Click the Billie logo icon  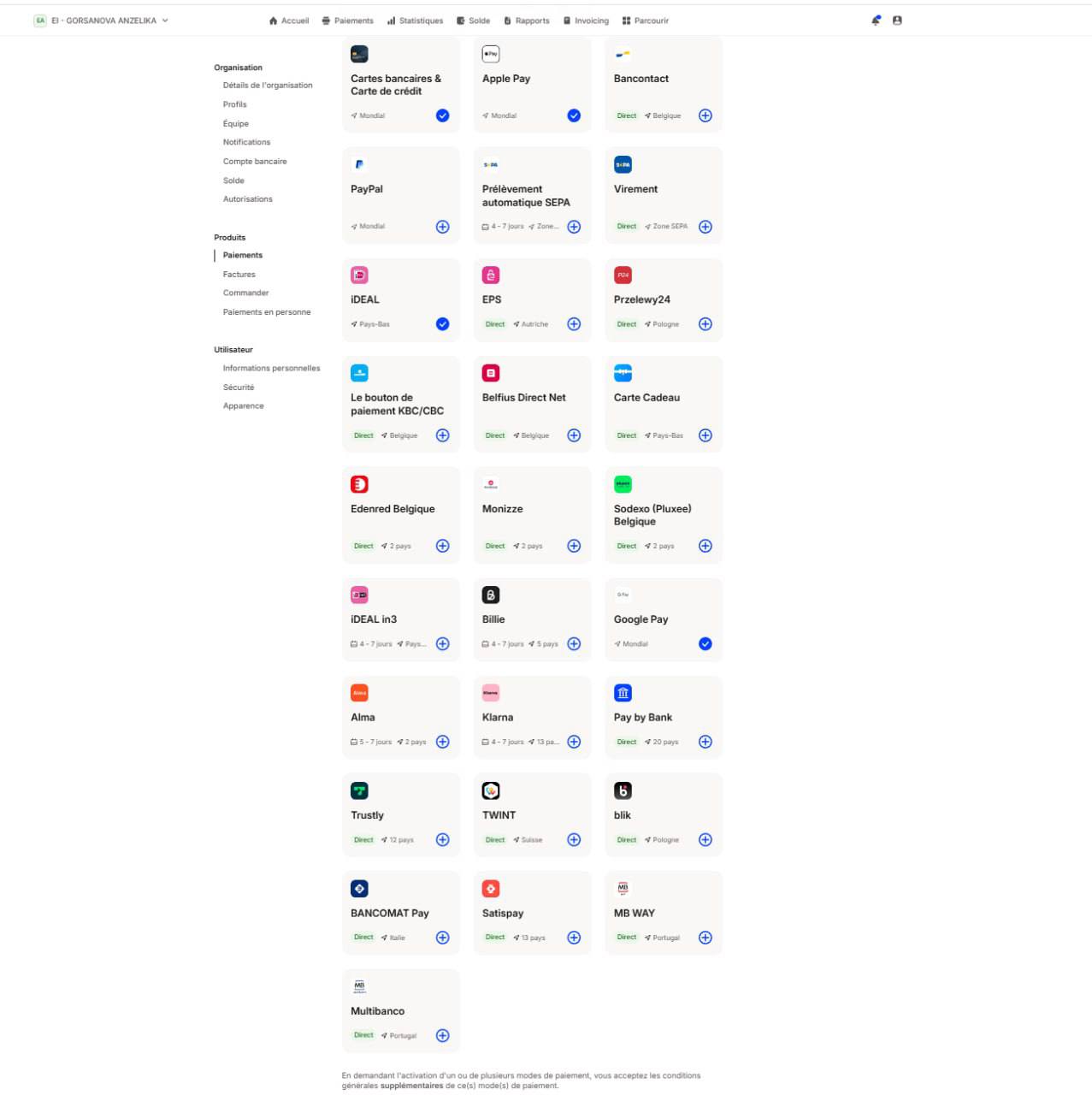click(491, 595)
